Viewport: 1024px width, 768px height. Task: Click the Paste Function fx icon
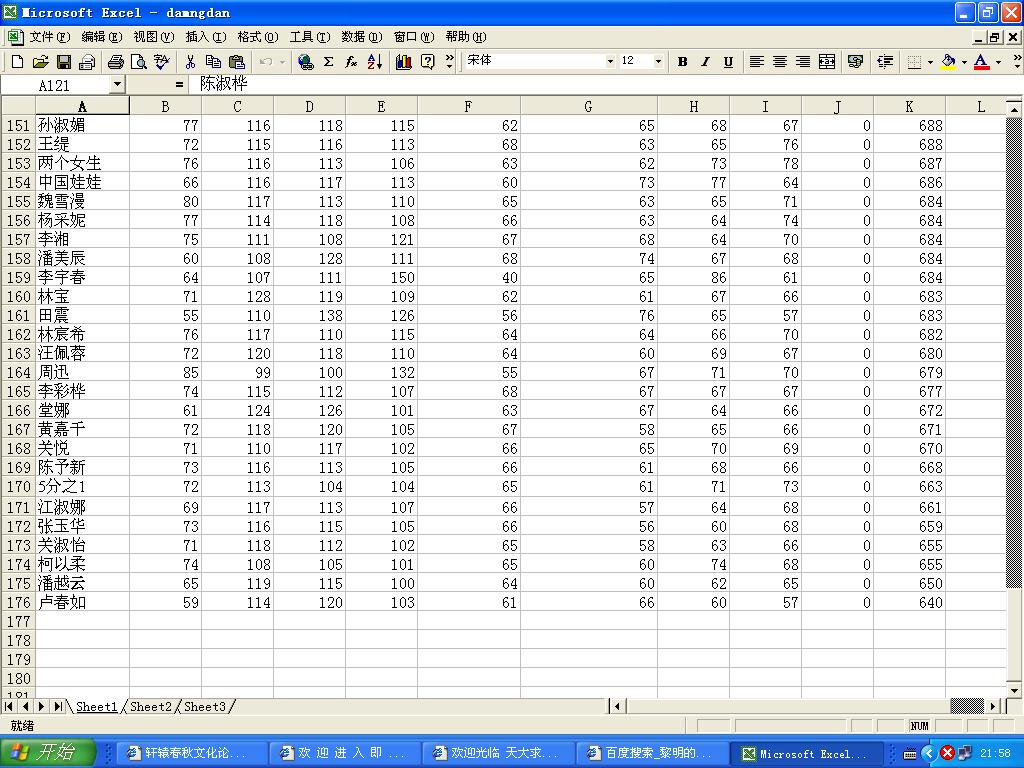tap(351, 62)
